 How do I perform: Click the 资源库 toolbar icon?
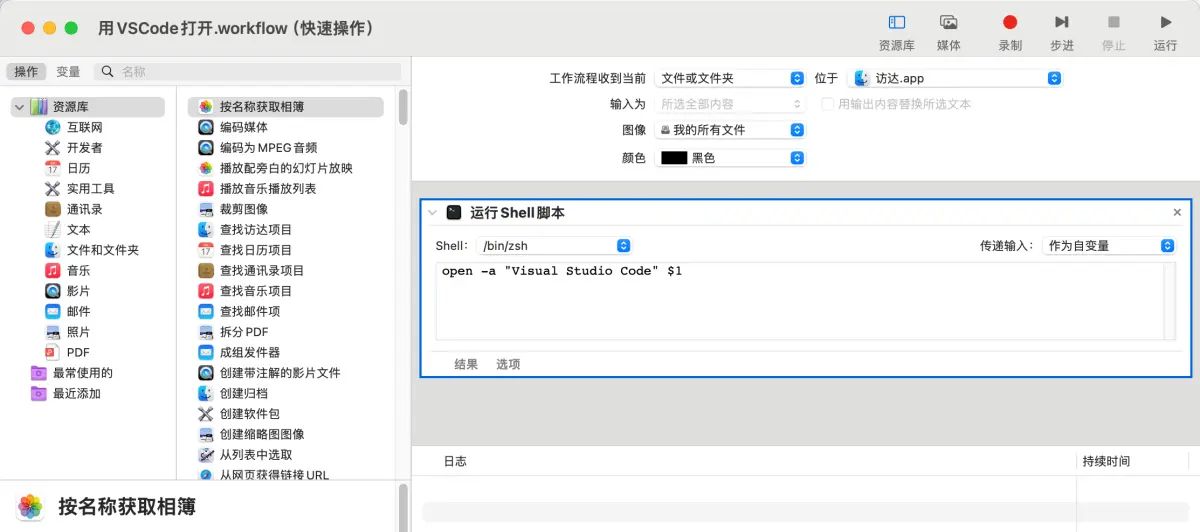pyautogui.click(x=896, y=23)
